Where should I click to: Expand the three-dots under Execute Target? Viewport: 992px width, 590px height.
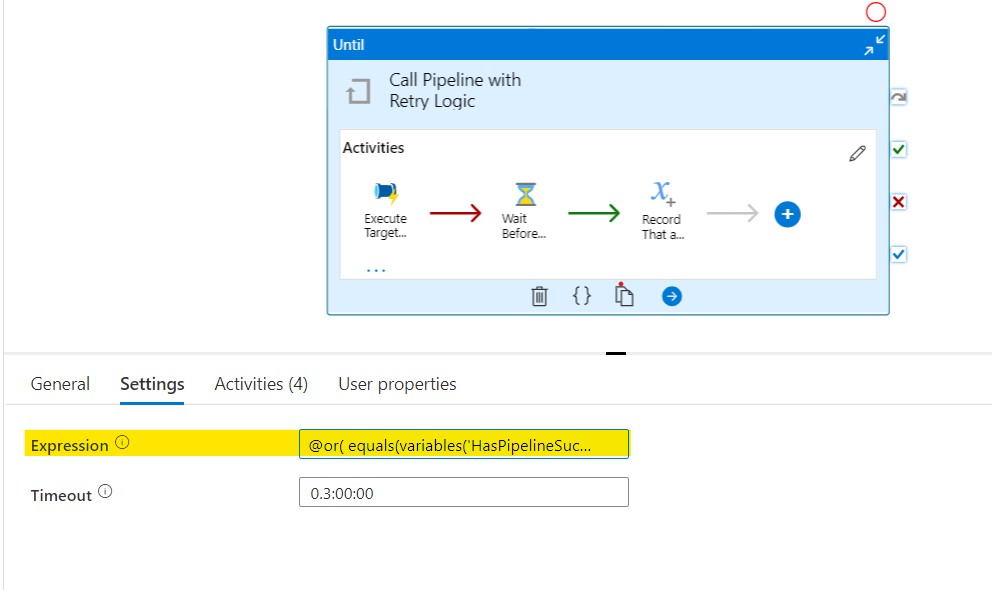coord(376,271)
